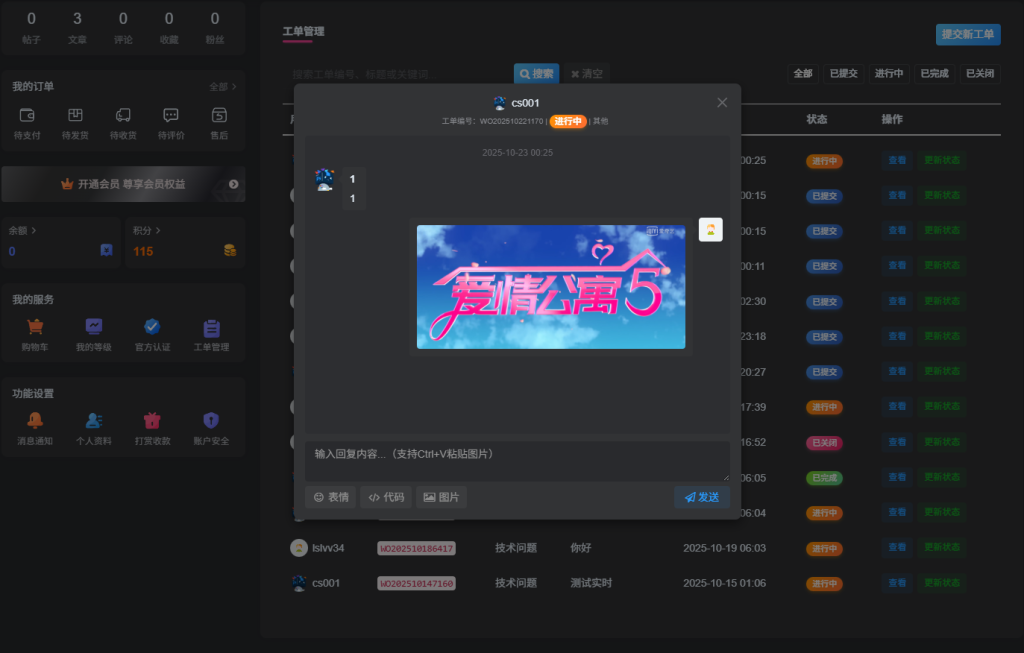This screenshot has width=1024, height=653.
Task: Click the 你好 ticket title
Action: pos(581,548)
